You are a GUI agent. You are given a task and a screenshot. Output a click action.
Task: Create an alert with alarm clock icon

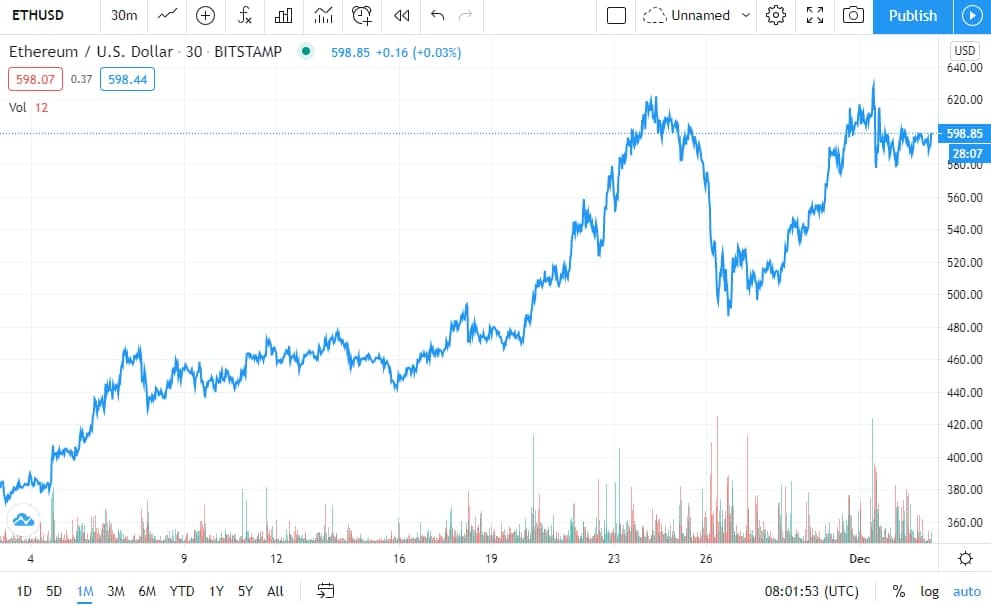click(362, 15)
